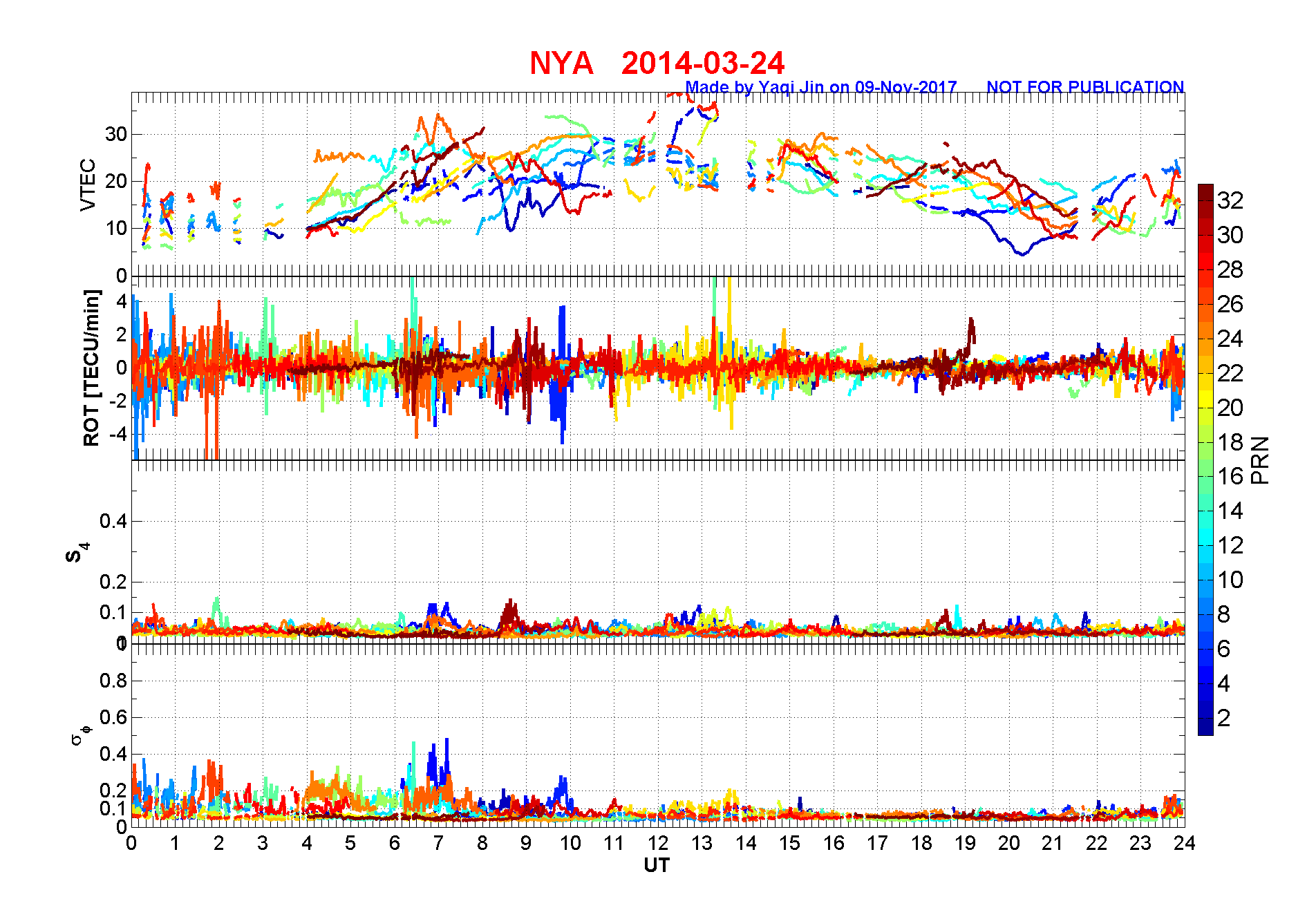Click x-axis tick label "7" on UT axis
Screen dimensions: 1316x919
[438, 843]
